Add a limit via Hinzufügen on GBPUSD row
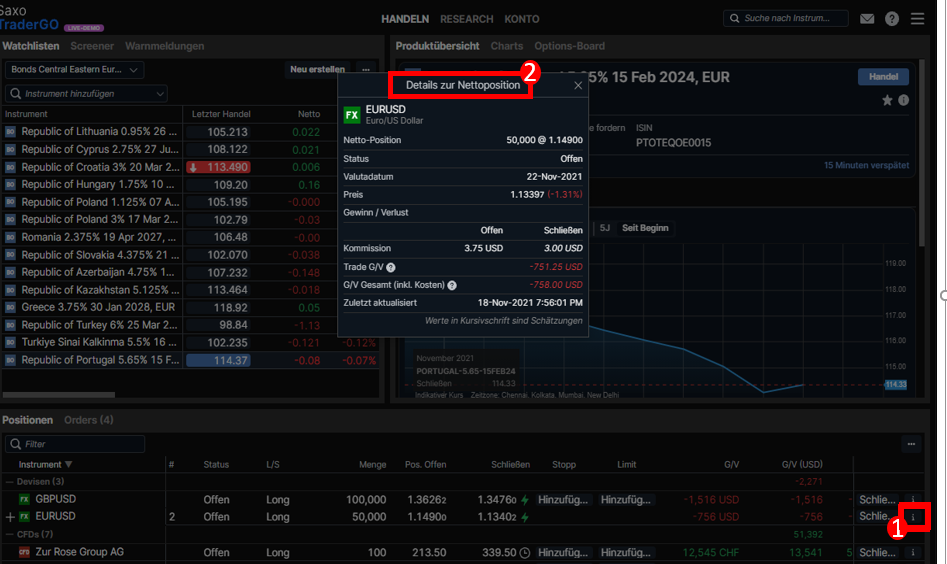This screenshot has width=947, height=564. (626, 500)
